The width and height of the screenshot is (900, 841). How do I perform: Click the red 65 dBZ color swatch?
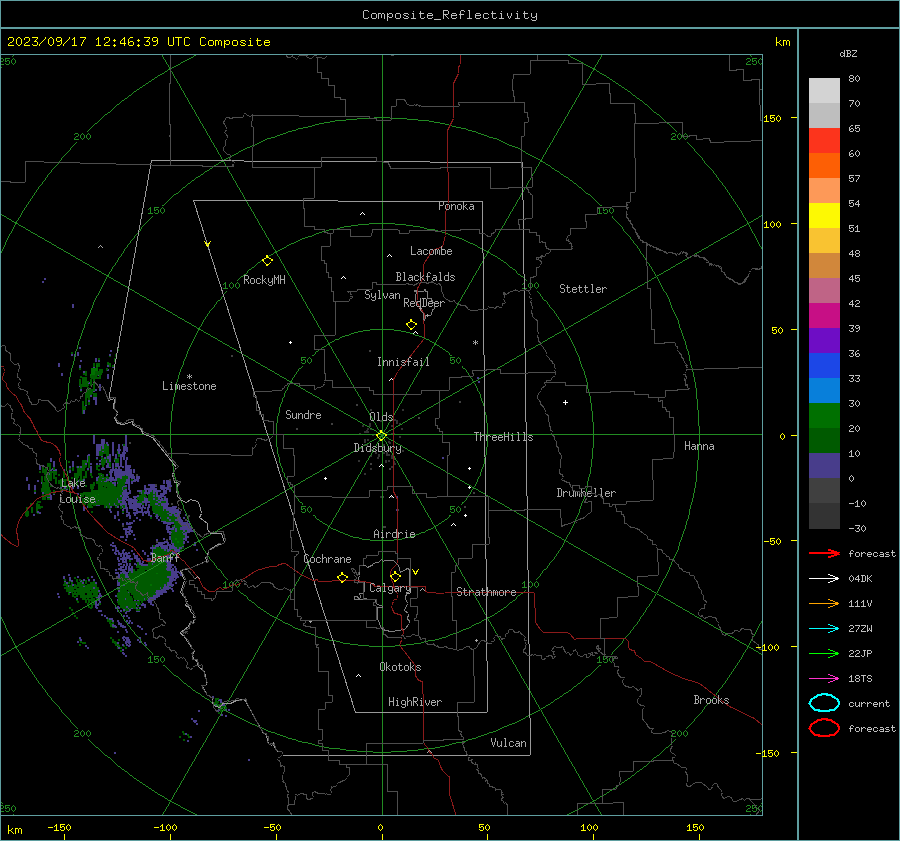(824, 141)
